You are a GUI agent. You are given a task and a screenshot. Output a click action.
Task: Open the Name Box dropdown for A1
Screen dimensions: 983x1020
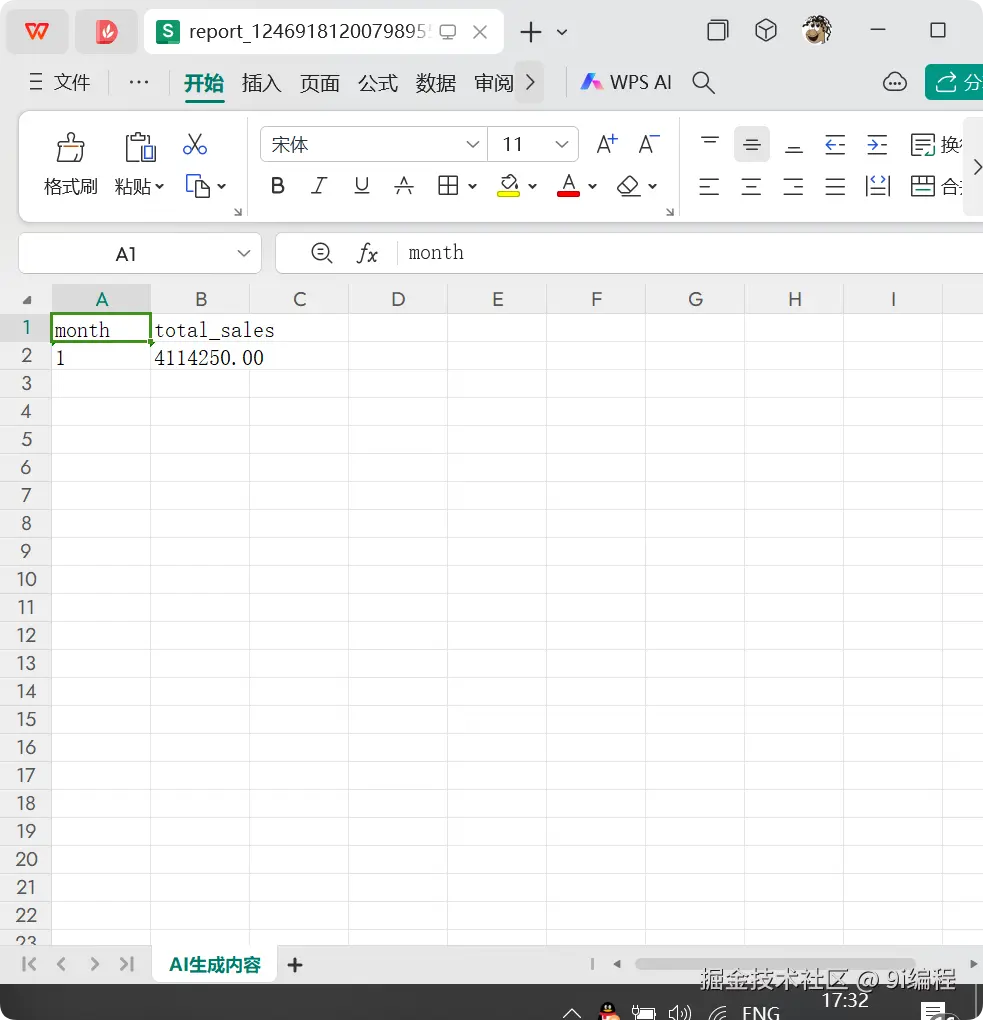(x=244, y=253)
